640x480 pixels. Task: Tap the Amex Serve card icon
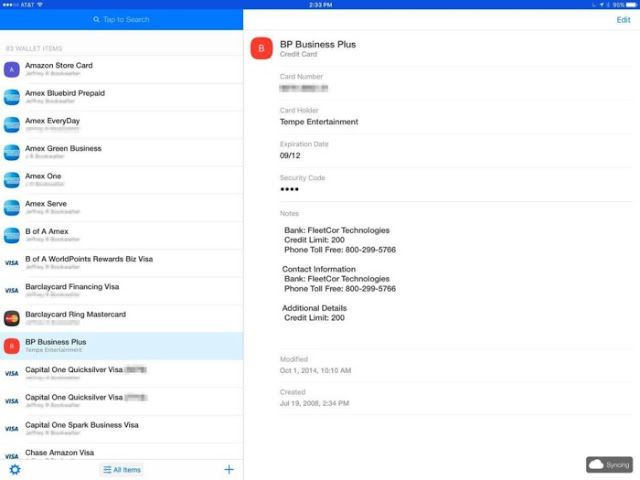(x=12, y=208)
